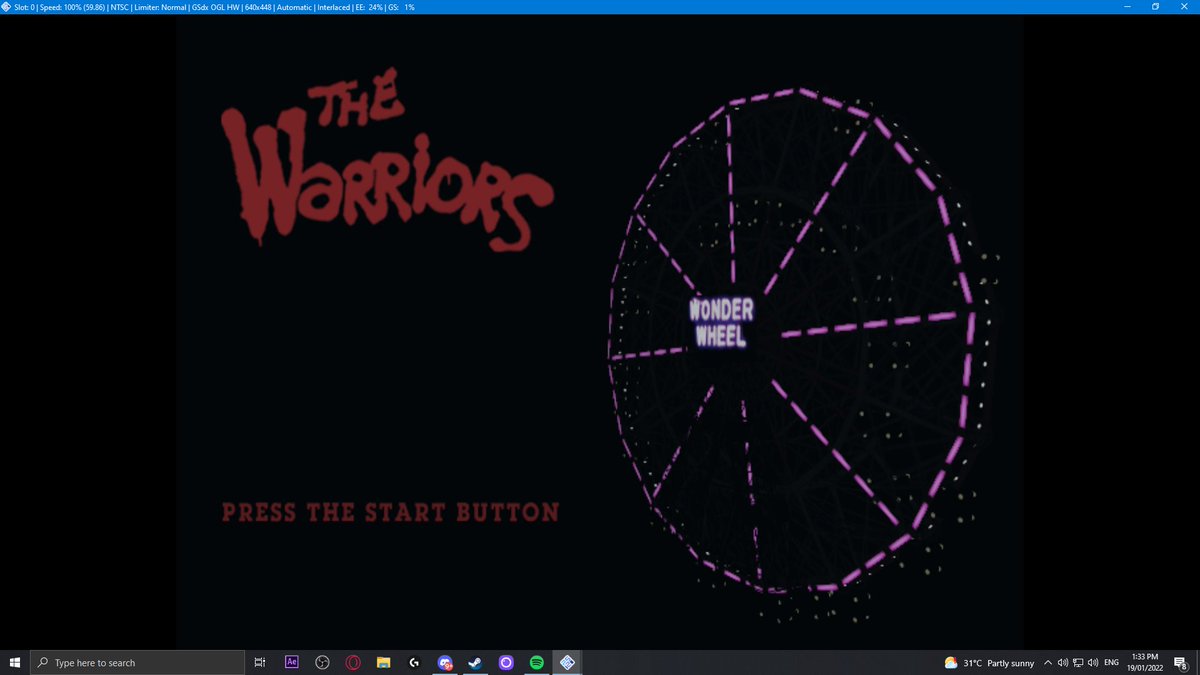Click the PCSX2 icon in the title bar

click(x=7, y=7)
